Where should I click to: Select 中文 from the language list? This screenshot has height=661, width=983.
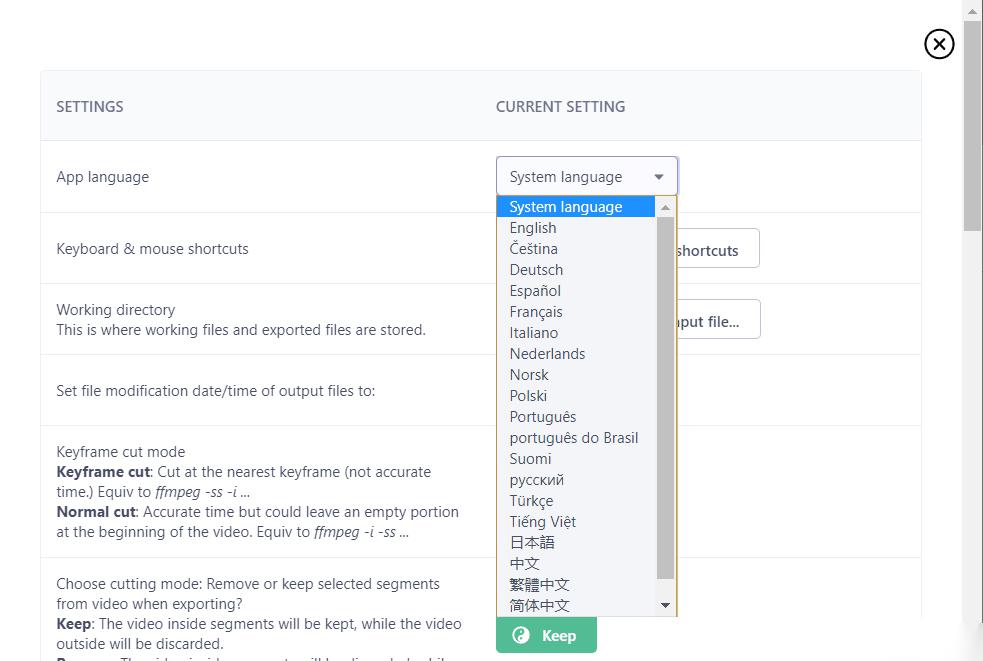coord(576,564)
